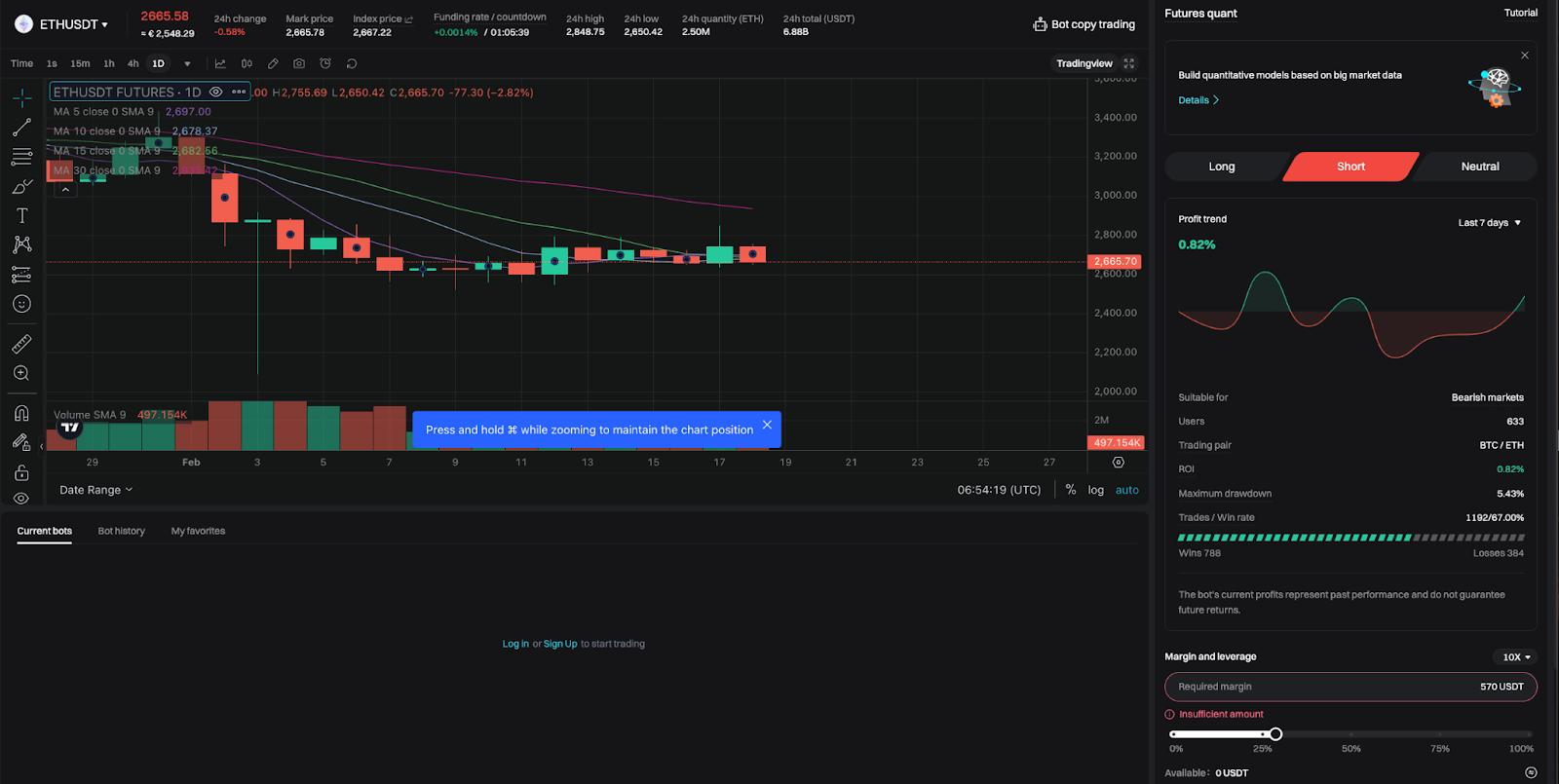Open the Last 7 days period dropdown
Screen dimensions: 1559x784
tap(1489, 223)
